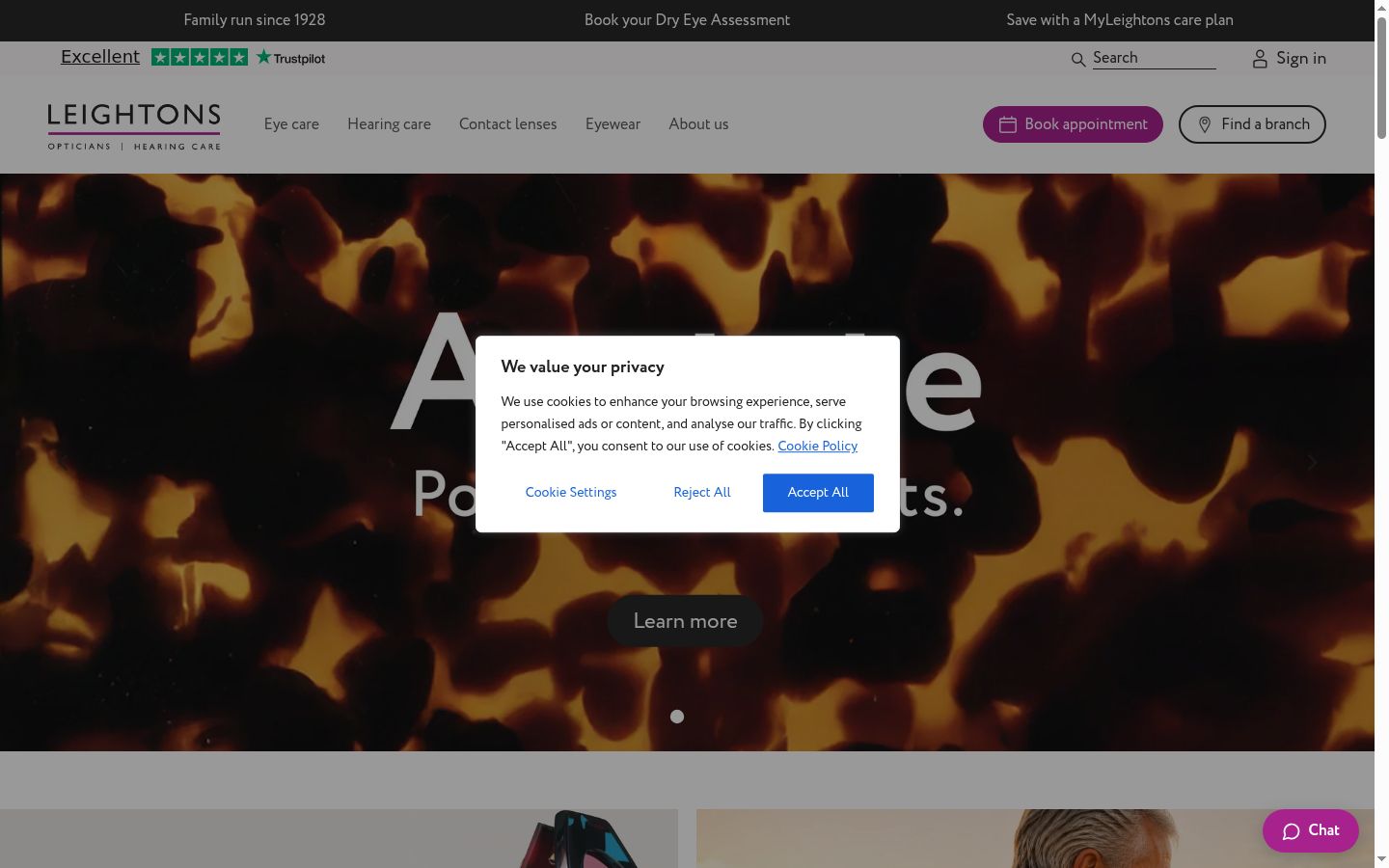Select the hero carousel slide indicator dot

677,717
